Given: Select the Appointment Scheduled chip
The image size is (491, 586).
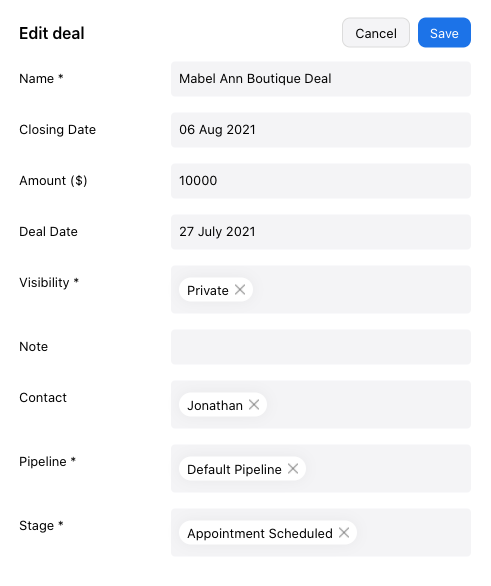Looking at the screenshot, I should tap(260, 533).
